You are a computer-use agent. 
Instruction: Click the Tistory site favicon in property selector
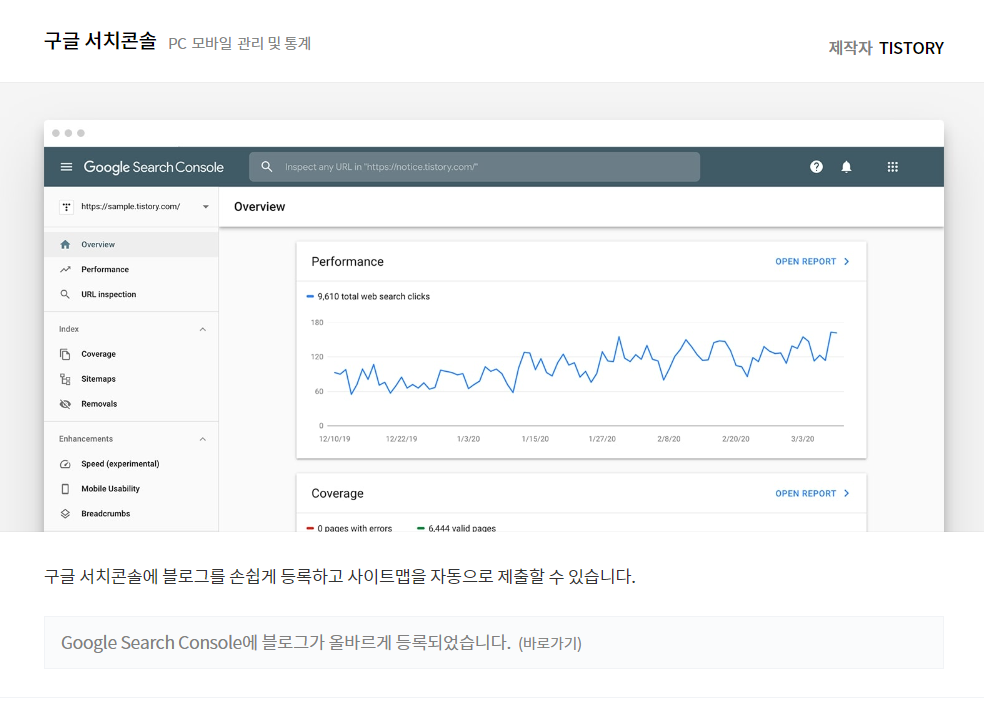click(x=67, y=207)
